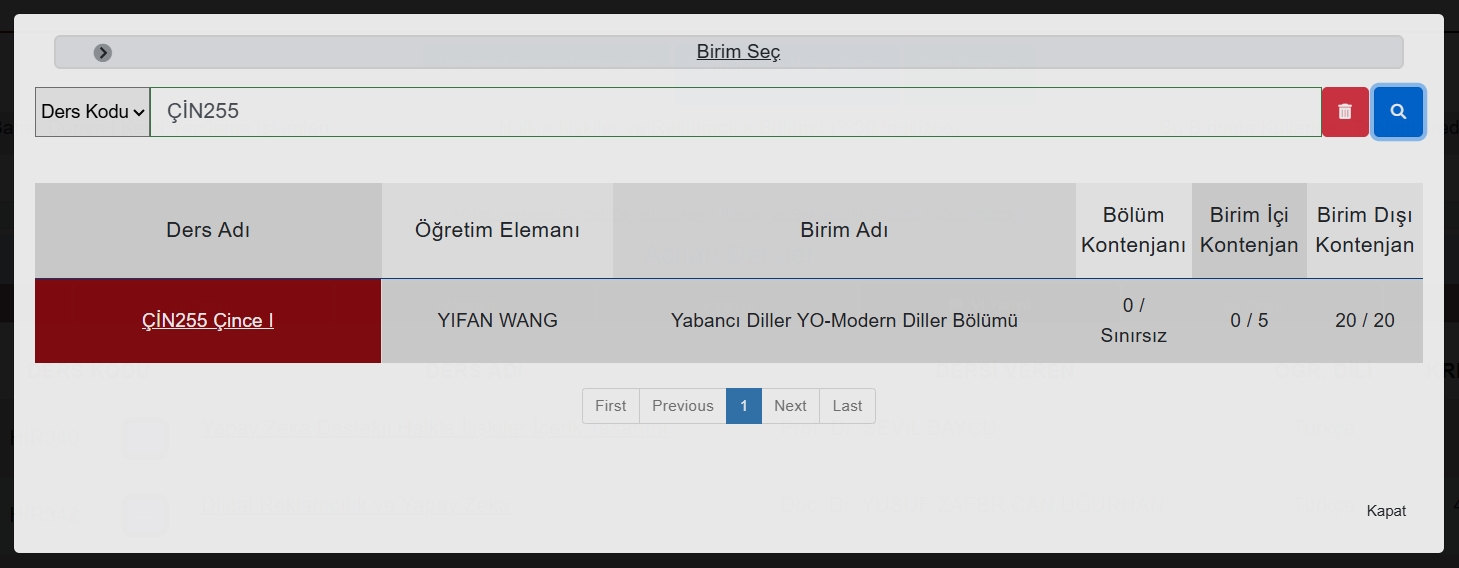
Task: Go to the Previous results page
Action: [682, 406]
